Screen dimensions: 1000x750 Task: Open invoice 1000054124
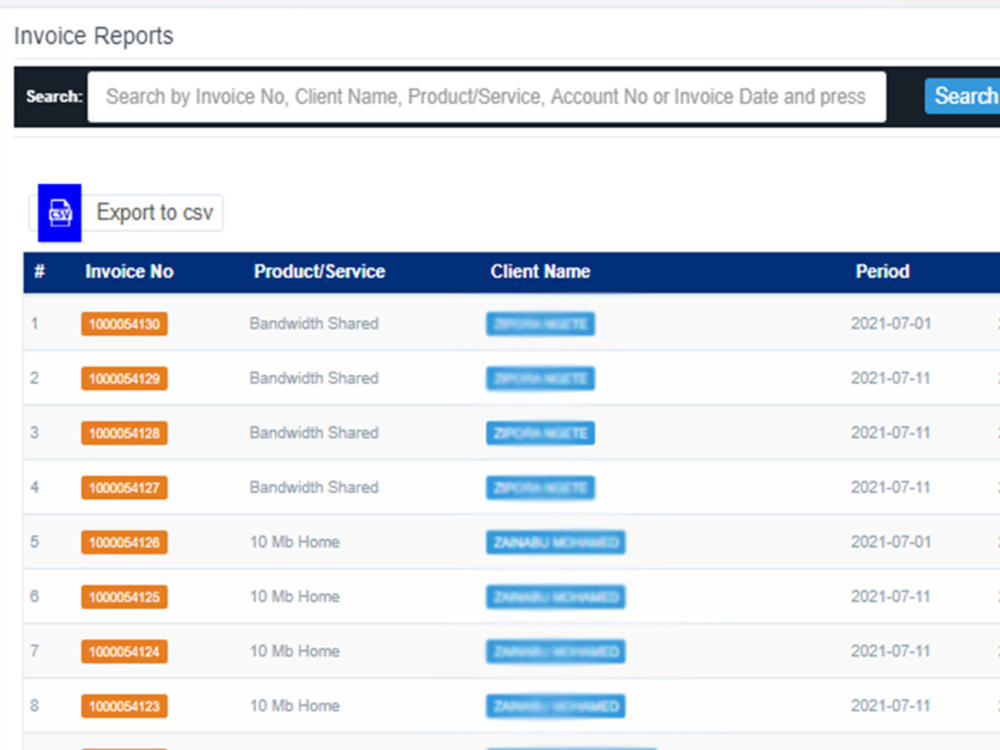click(124, 652)
